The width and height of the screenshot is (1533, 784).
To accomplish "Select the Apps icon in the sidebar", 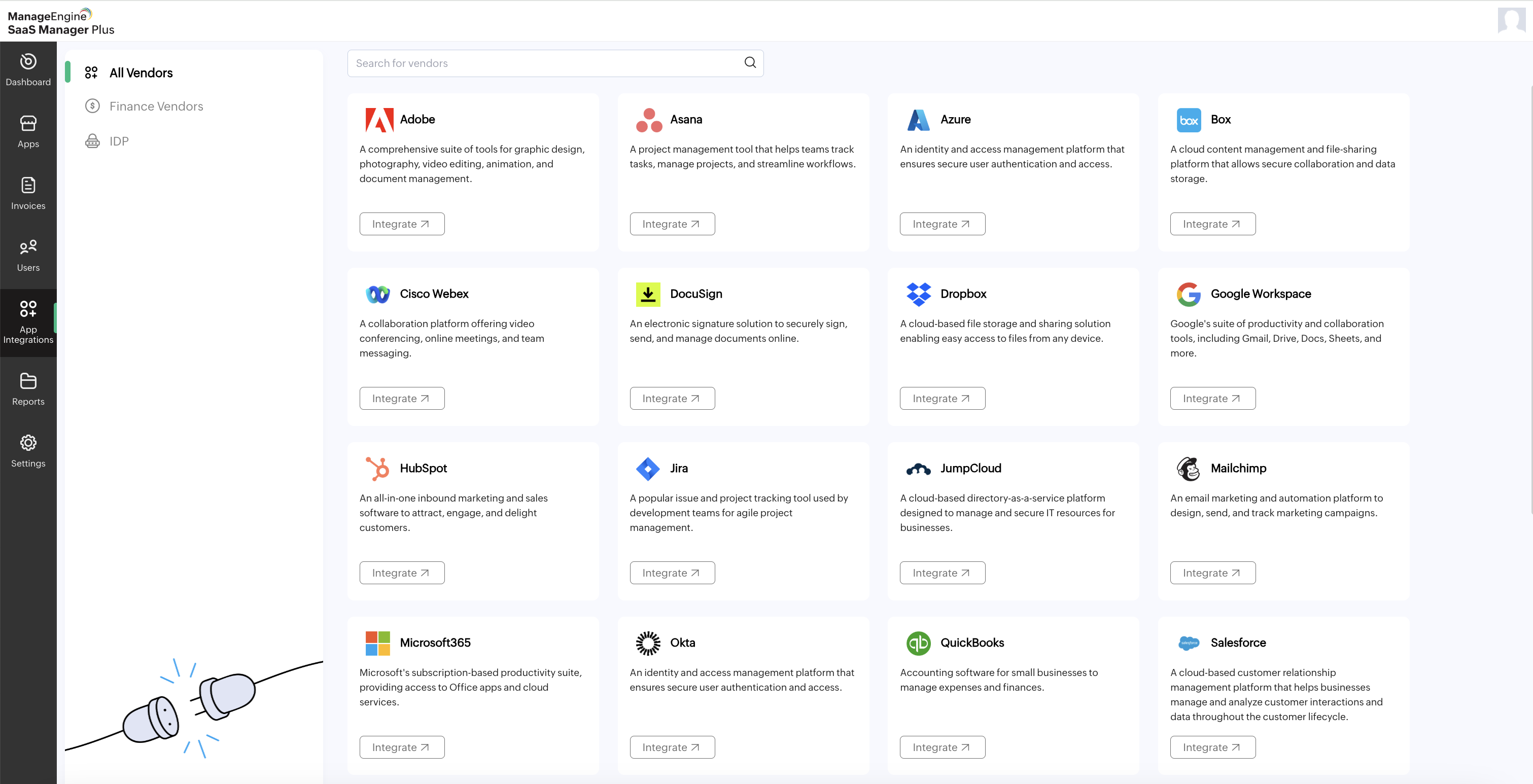I will click(x=28, y=131).
